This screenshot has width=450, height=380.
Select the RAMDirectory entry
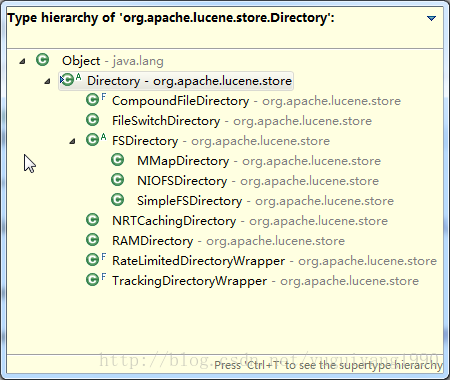(228, 241)
